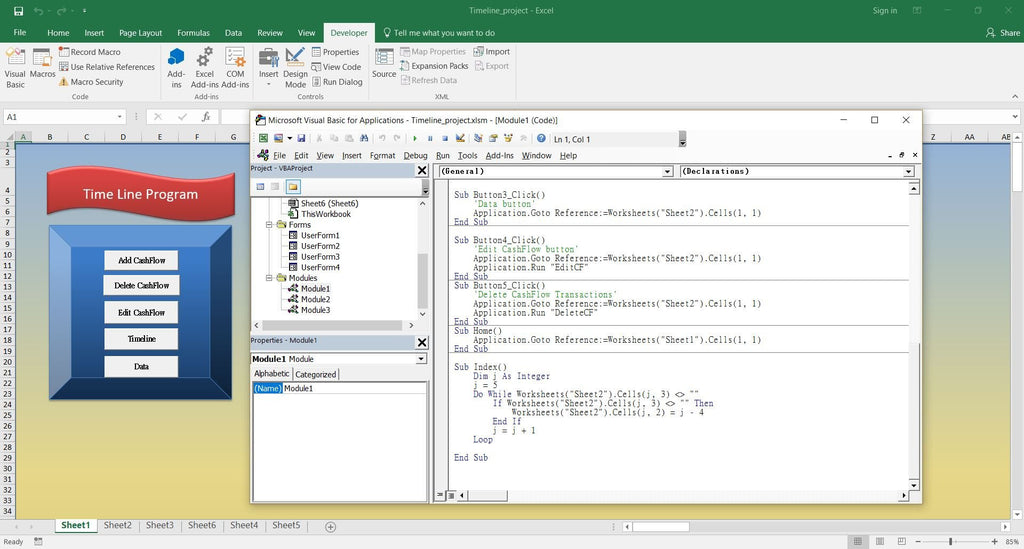Switch to Sheet2 worksheet tab
The image size is (1024, 549).
(x=118, y=525)
